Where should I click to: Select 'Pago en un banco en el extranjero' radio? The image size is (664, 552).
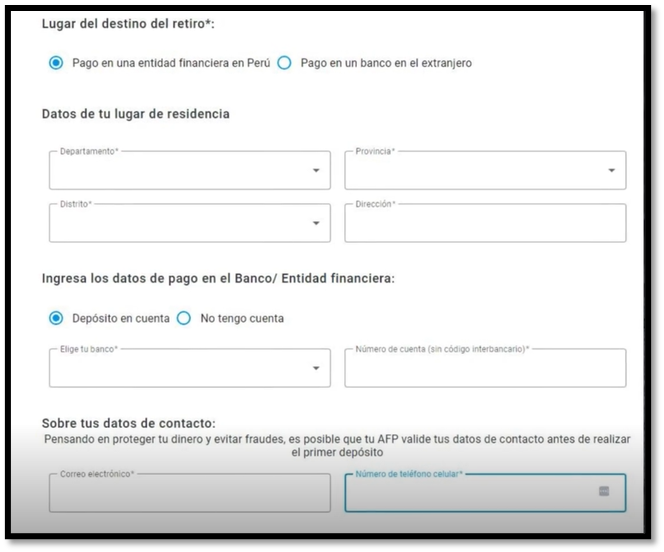(284, 63)
